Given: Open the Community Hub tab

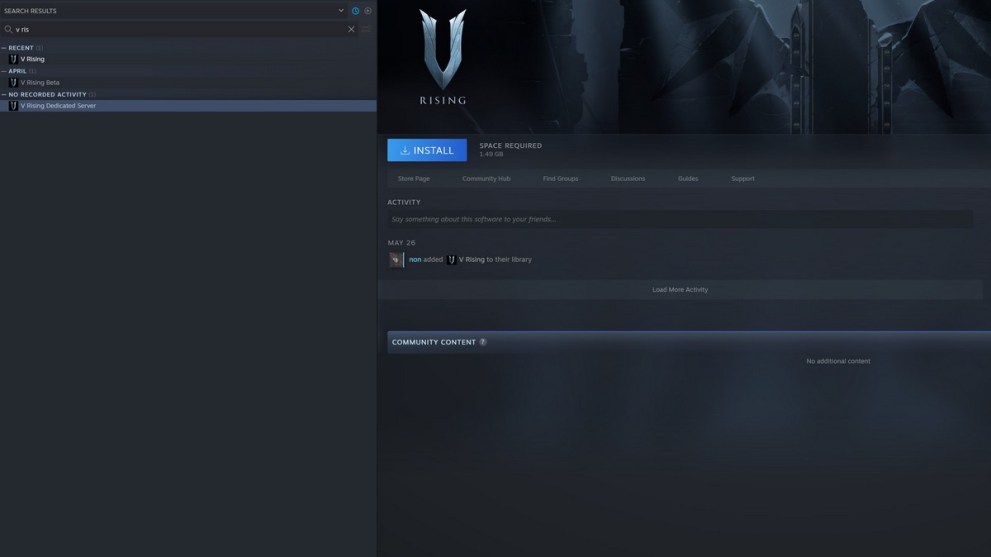Looking at the screenshot, I should pyautogui.click(x=486, y=179).
